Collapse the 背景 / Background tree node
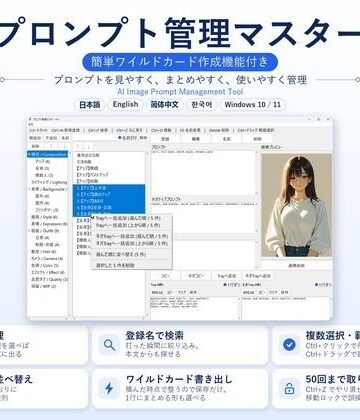360x420 pixels. pos(30,189)
